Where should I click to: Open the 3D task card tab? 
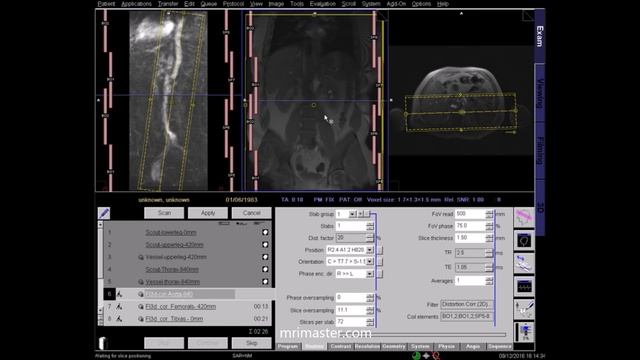(540, 208)
